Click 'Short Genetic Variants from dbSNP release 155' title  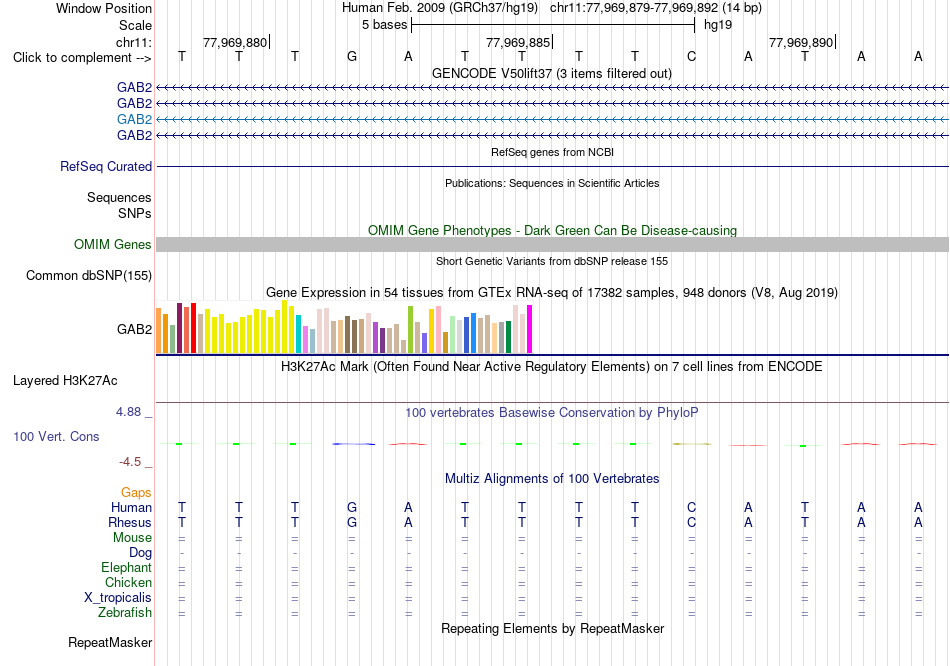552,262
